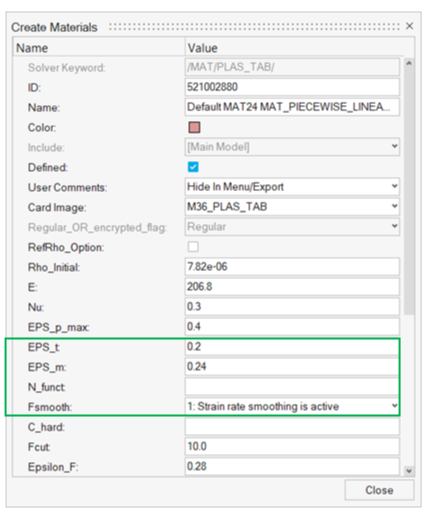
Task: Close the Create Materials dialog via X
Action: click(x=410, y=26)
